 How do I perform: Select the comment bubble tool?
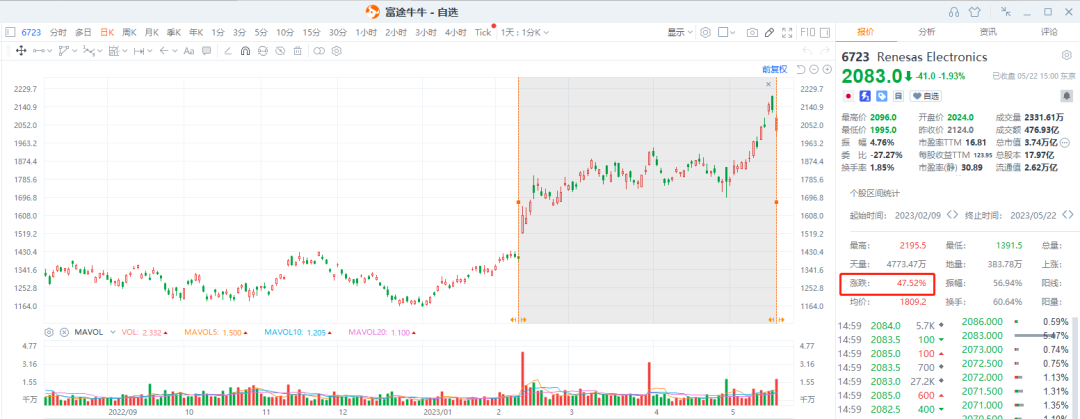[206, 50]
